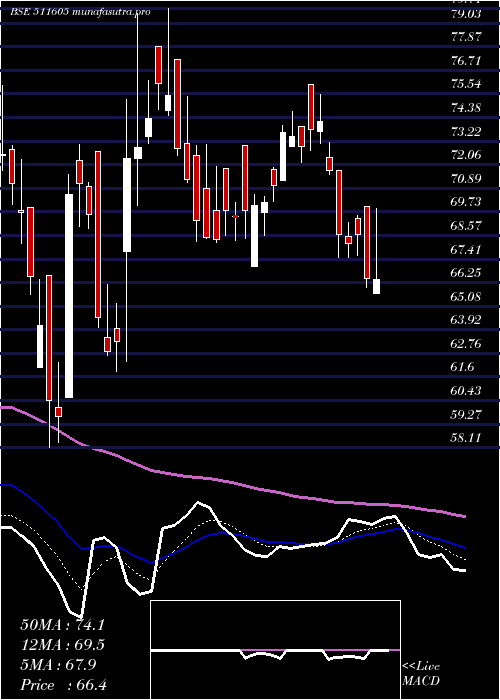Image resolution: width=500 pixels, height=700 pixels.
Task: Click the 70.89 price axis label
Action: (x=466, y=179)
